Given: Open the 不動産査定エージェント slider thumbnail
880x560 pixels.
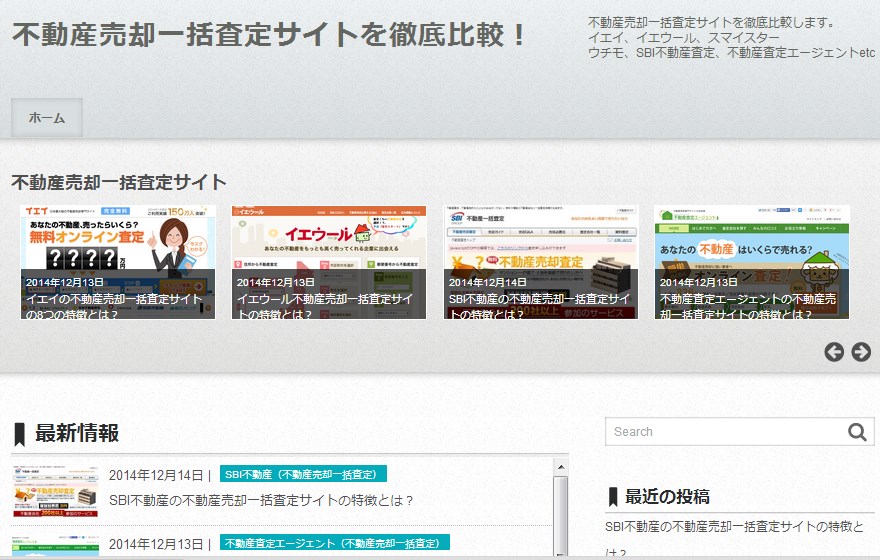Looking at the screenshot, I should [x=752, y=262].
